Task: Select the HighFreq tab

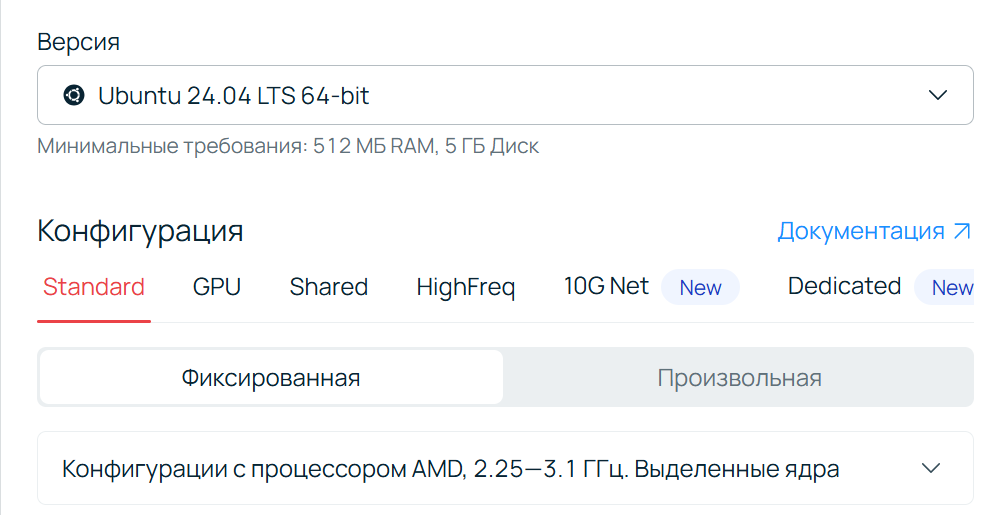Action: point(466,287)
